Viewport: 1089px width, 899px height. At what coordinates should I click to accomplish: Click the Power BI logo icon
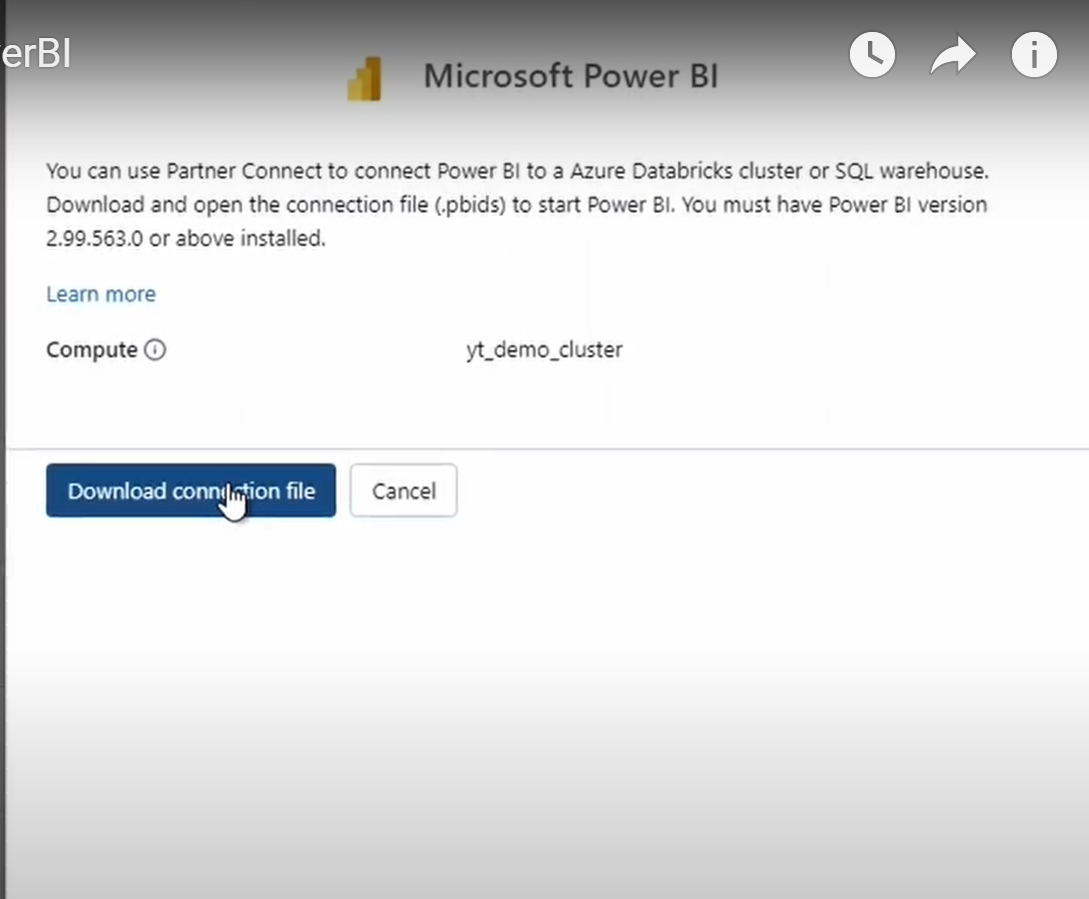pyautogui.click(x=365, y=79)
